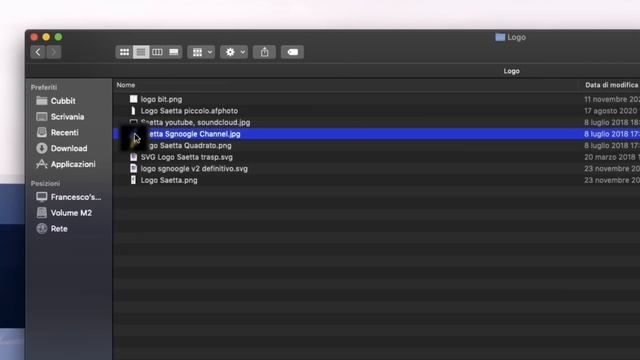Maximize window with the green button
The width and height of the screenshot is (640, 360).
[x=58, y=37]
